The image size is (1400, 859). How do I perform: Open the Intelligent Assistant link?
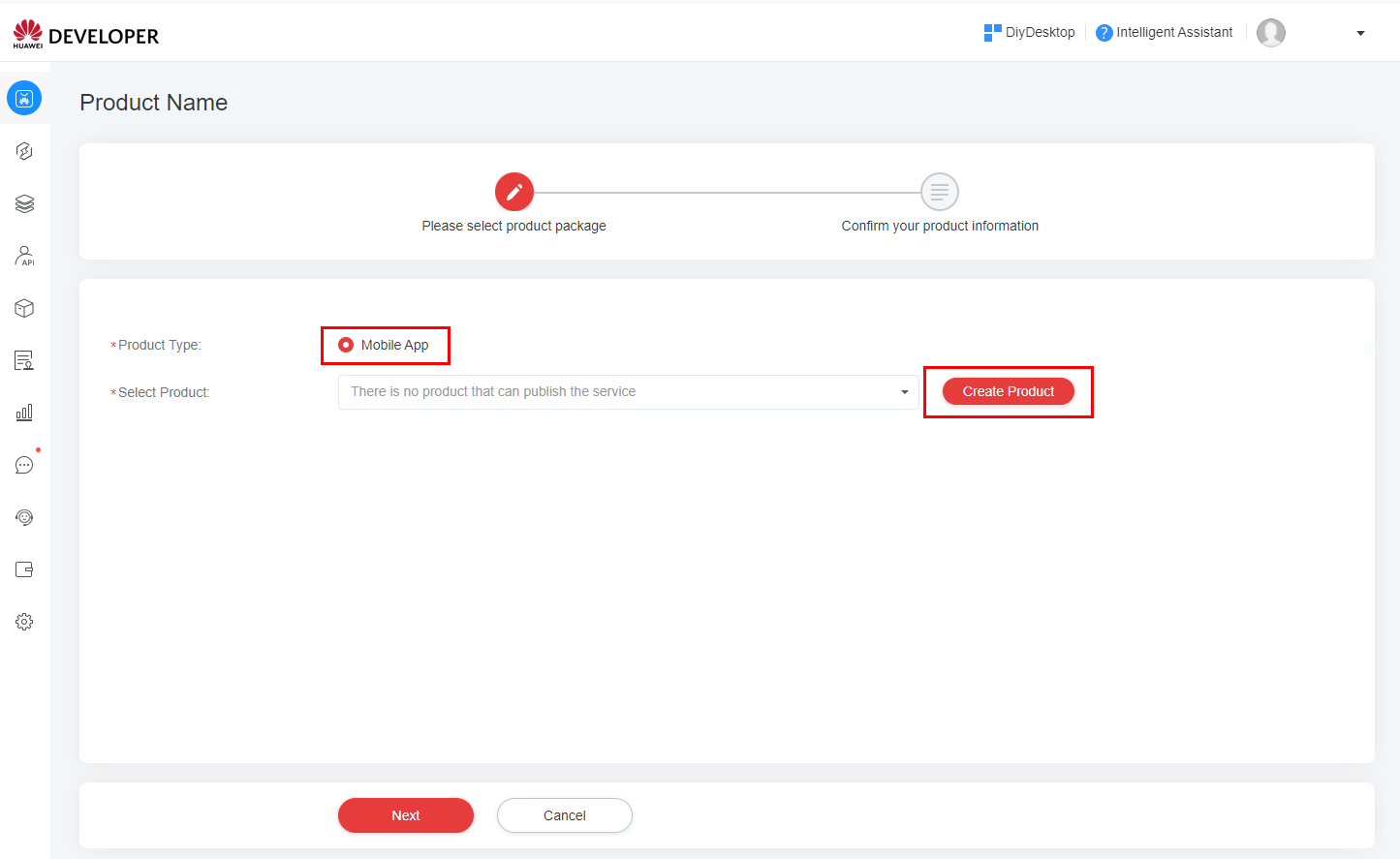tap(1174, 32)
